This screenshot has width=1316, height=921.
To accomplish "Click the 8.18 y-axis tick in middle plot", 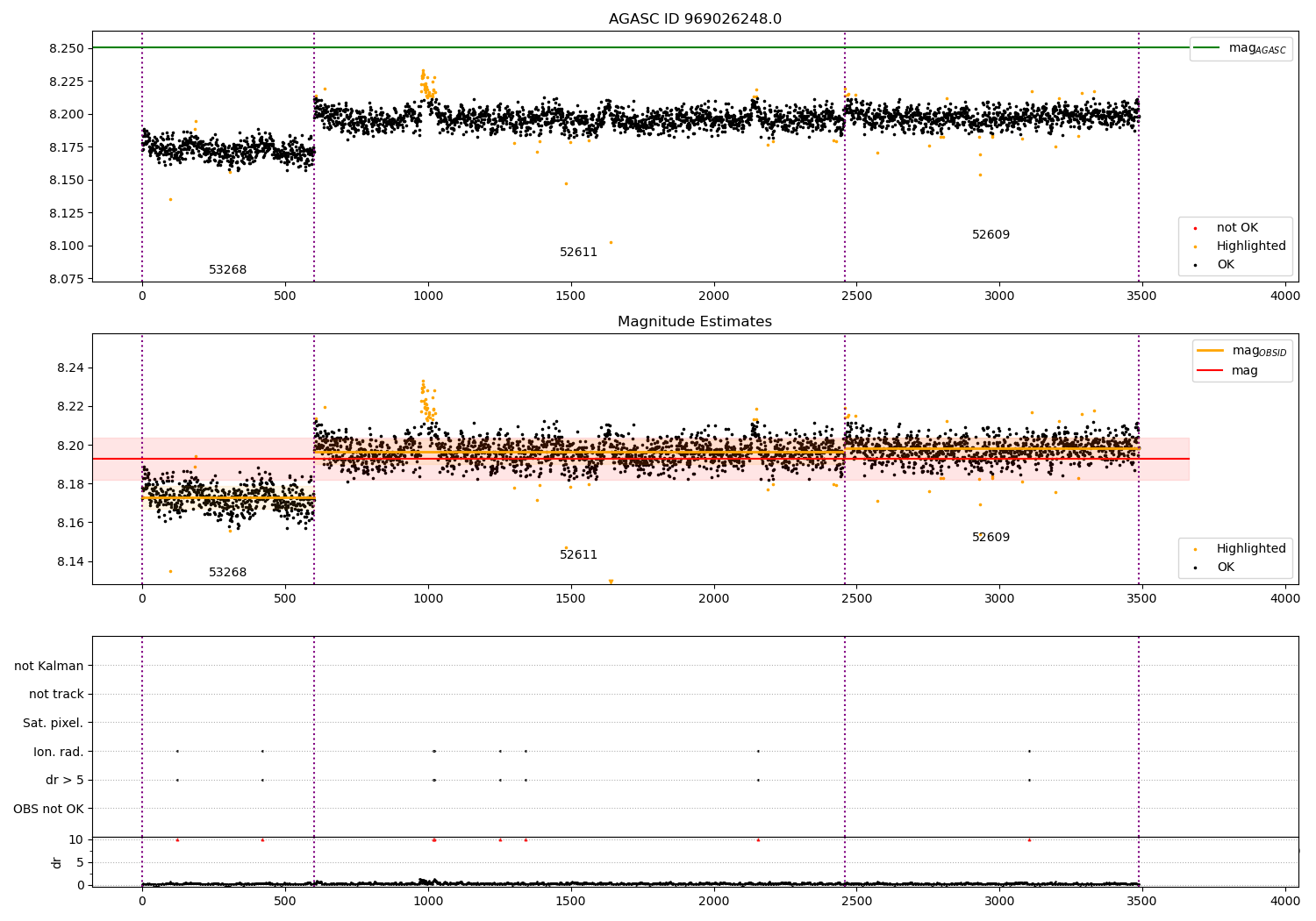I will (71, 484).
